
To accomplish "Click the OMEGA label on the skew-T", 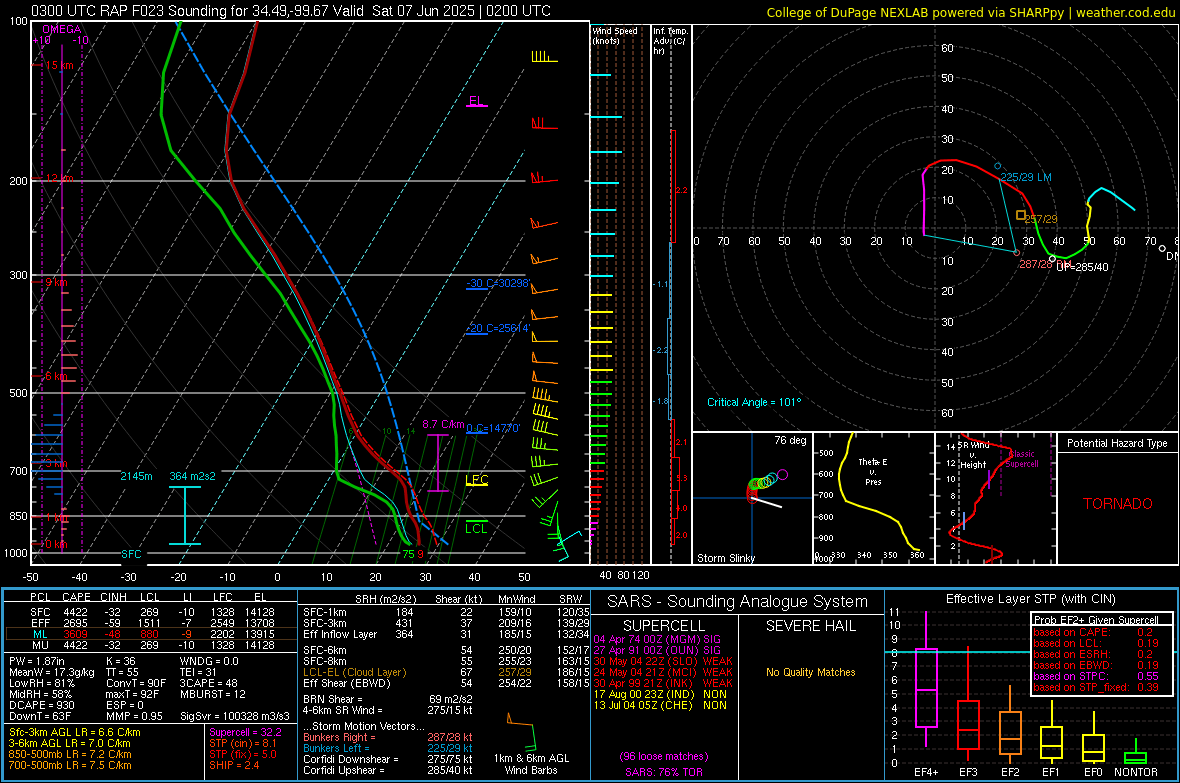I will tap(62, 29).
